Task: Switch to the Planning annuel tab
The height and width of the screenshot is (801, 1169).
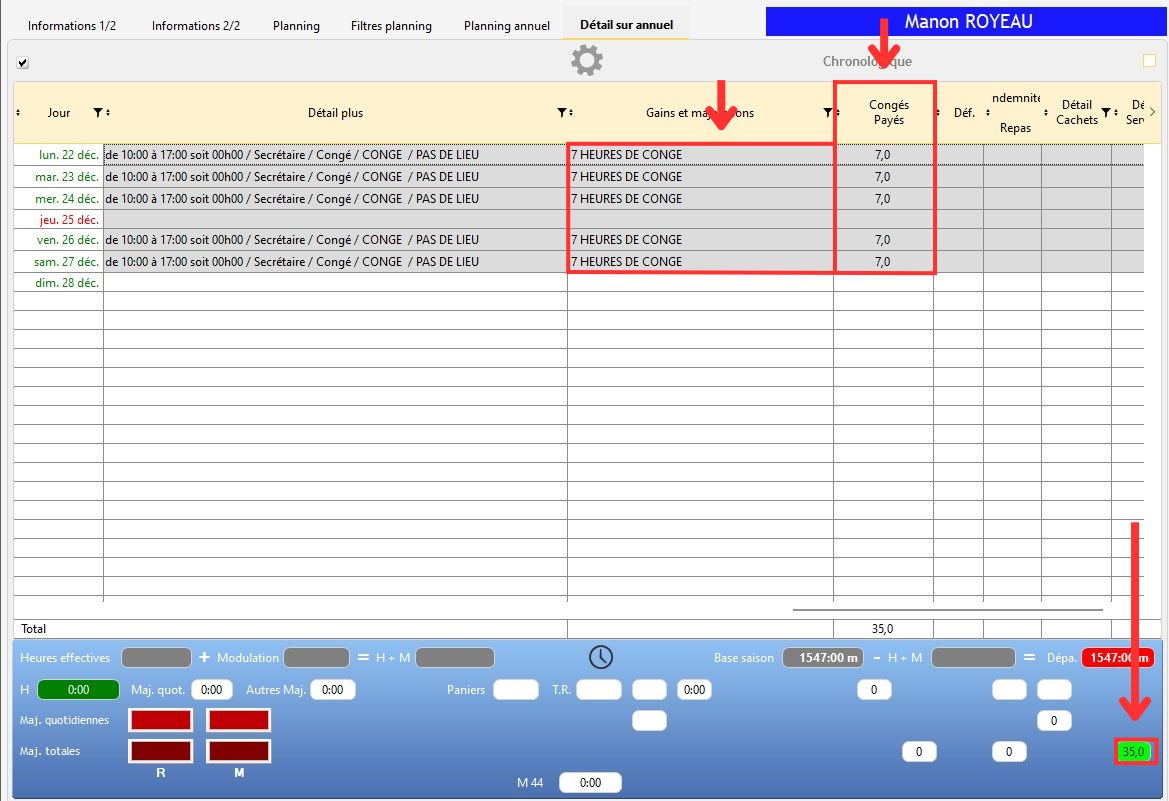Action: click(x=506, y=25)
